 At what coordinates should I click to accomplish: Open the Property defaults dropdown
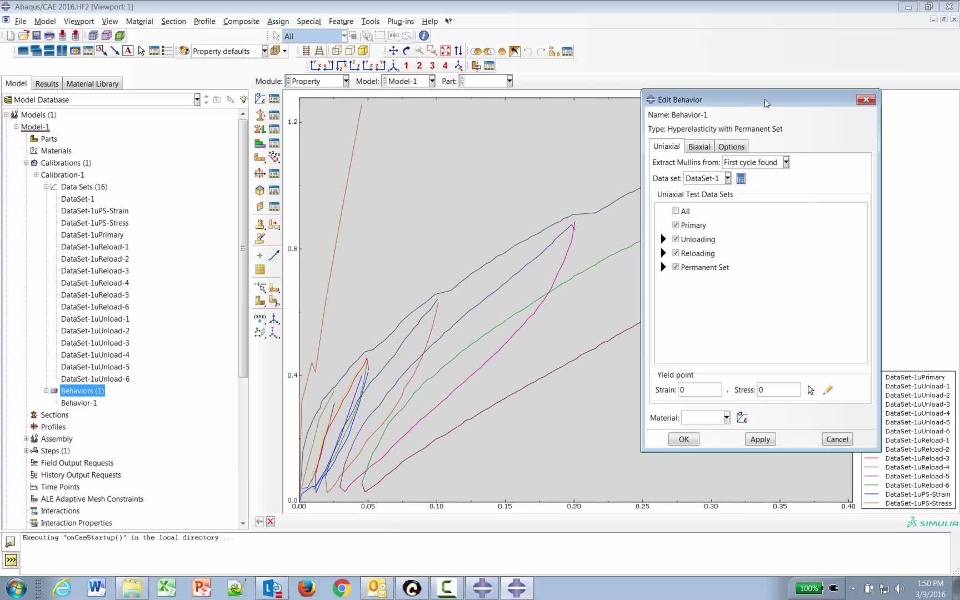[264, 51]
